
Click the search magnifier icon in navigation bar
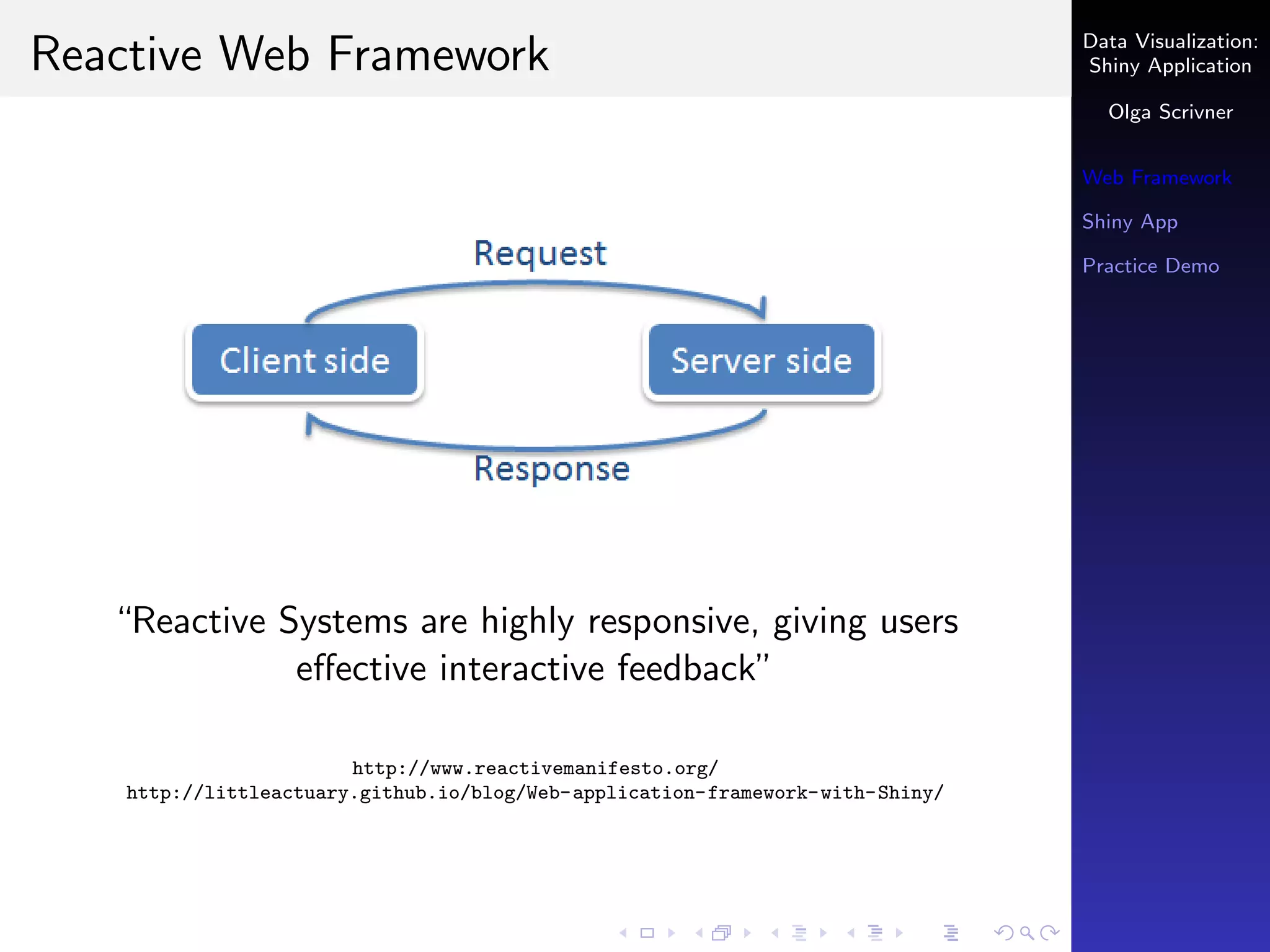1027,933
